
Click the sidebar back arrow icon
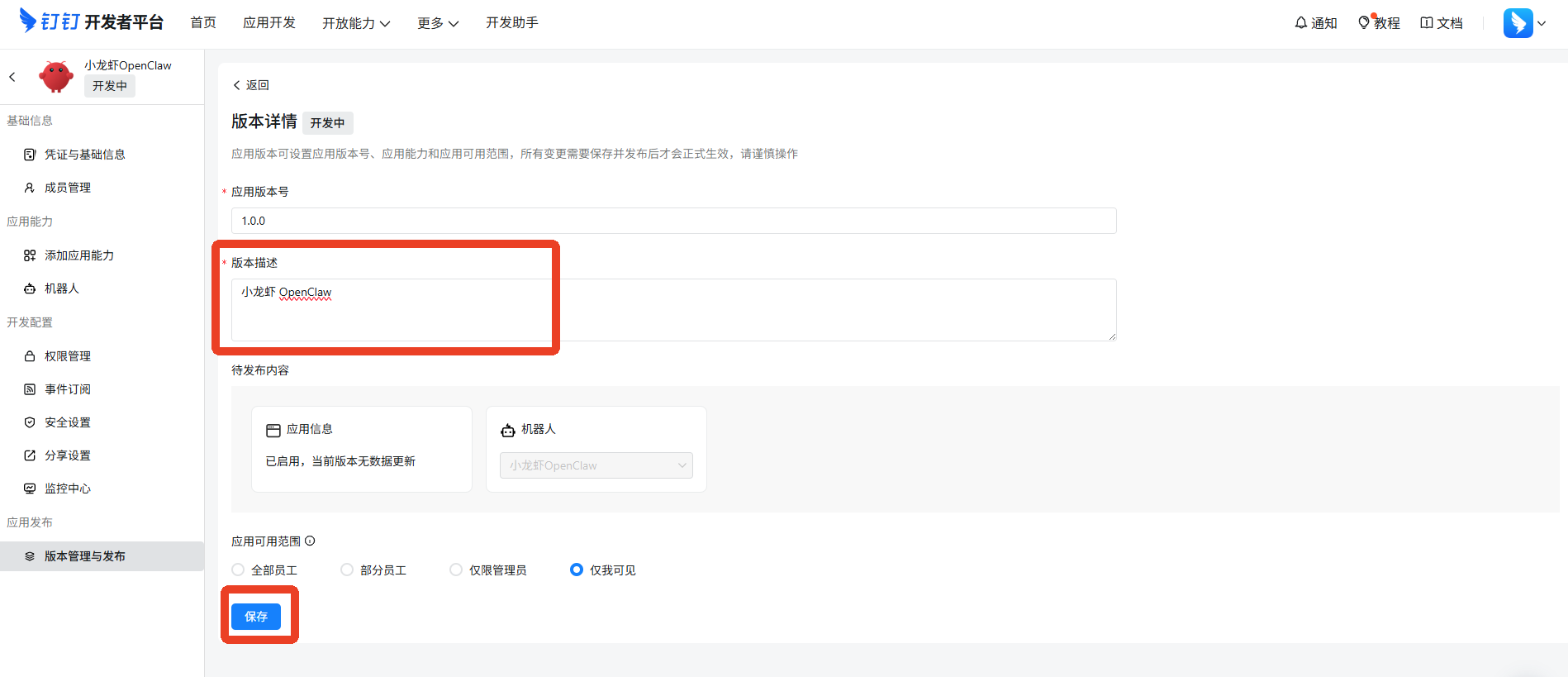coord(12,77)
